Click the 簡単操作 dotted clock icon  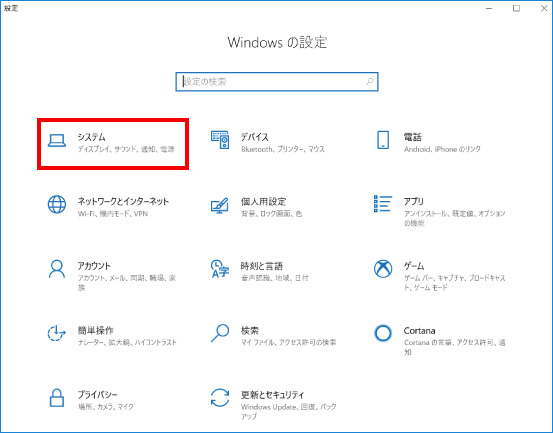pos(56,333)
